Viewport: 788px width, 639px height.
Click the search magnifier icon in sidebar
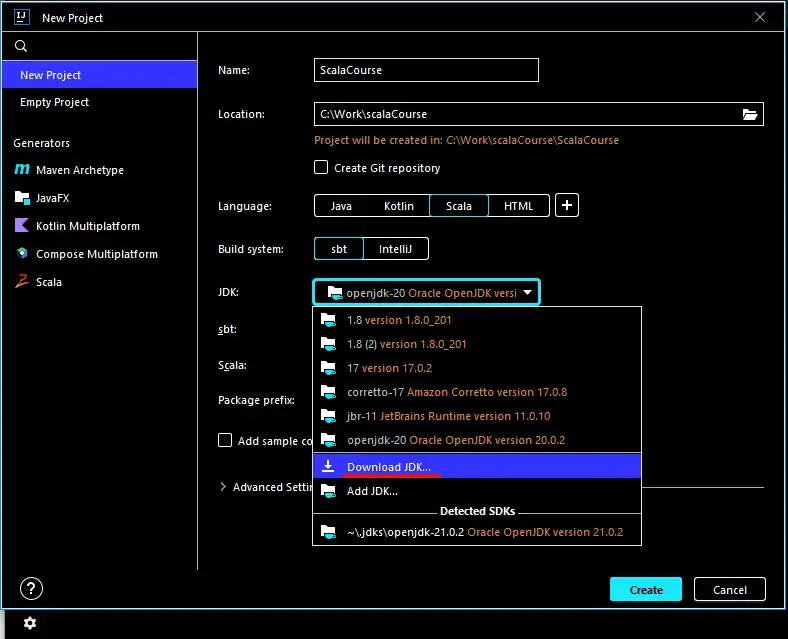coord(21,46)
